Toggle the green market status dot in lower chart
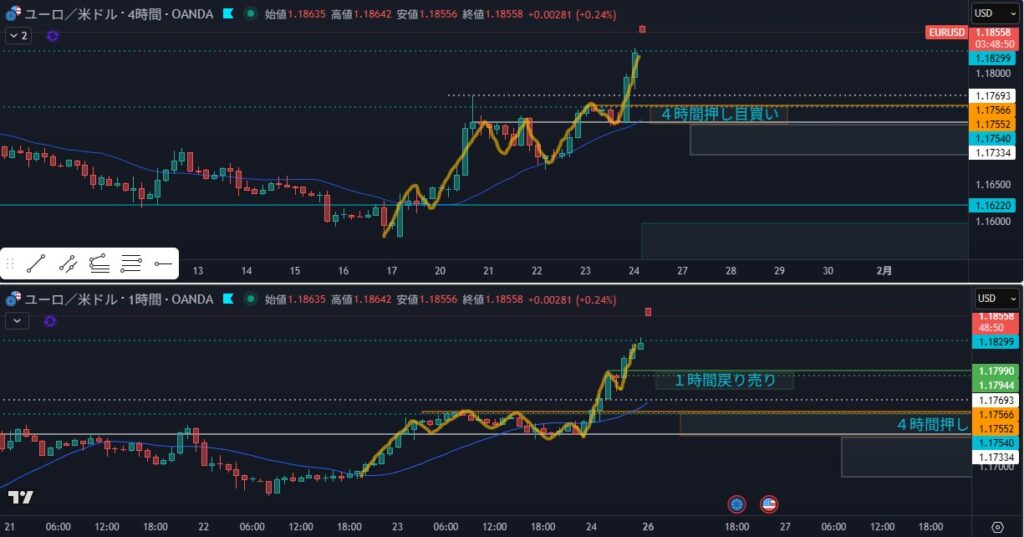 click(x=249, y=299)
